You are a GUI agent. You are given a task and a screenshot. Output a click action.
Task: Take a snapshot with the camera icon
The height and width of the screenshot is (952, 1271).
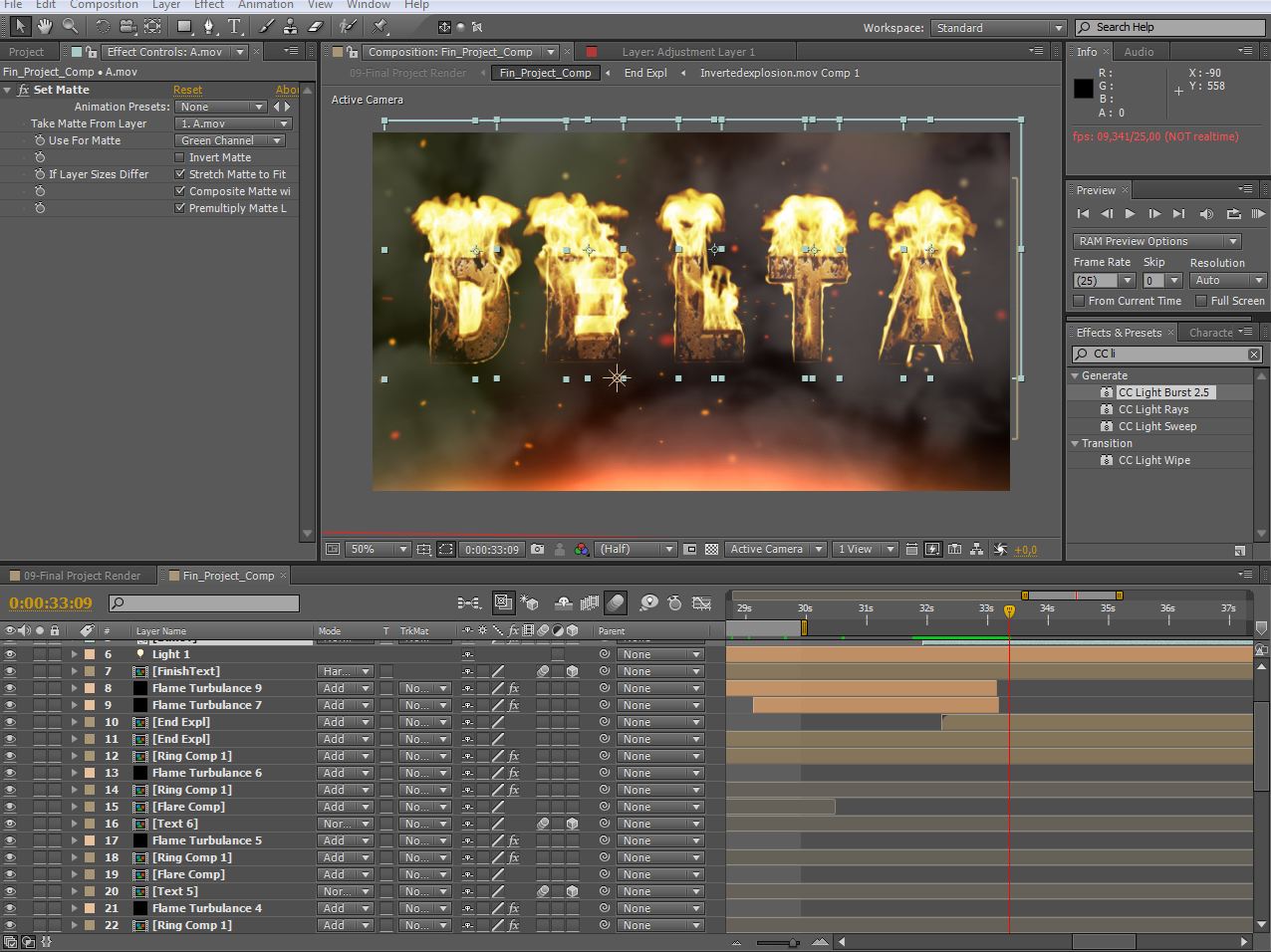pos(538,549)
